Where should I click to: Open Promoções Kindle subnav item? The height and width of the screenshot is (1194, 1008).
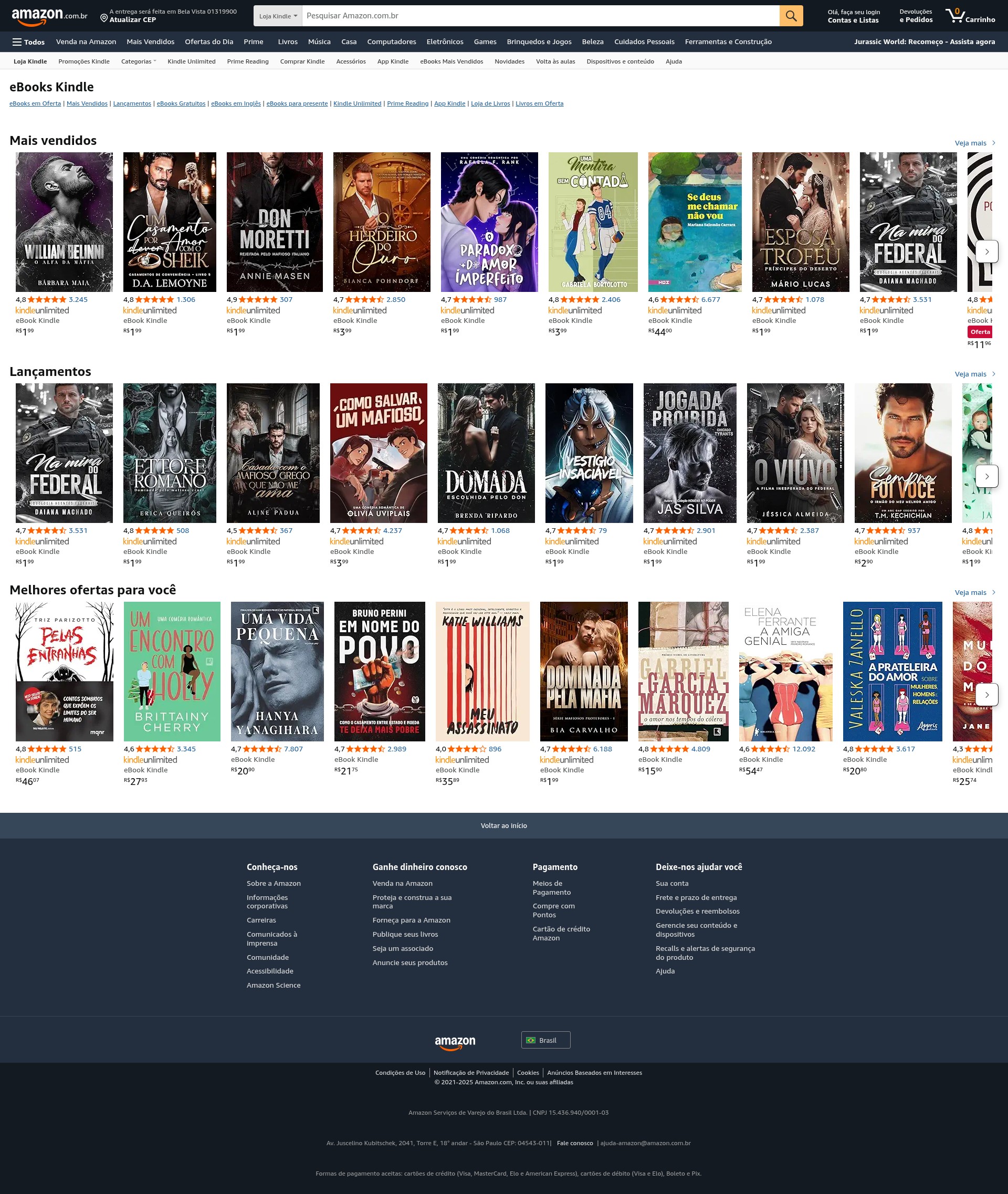(84, 62)
